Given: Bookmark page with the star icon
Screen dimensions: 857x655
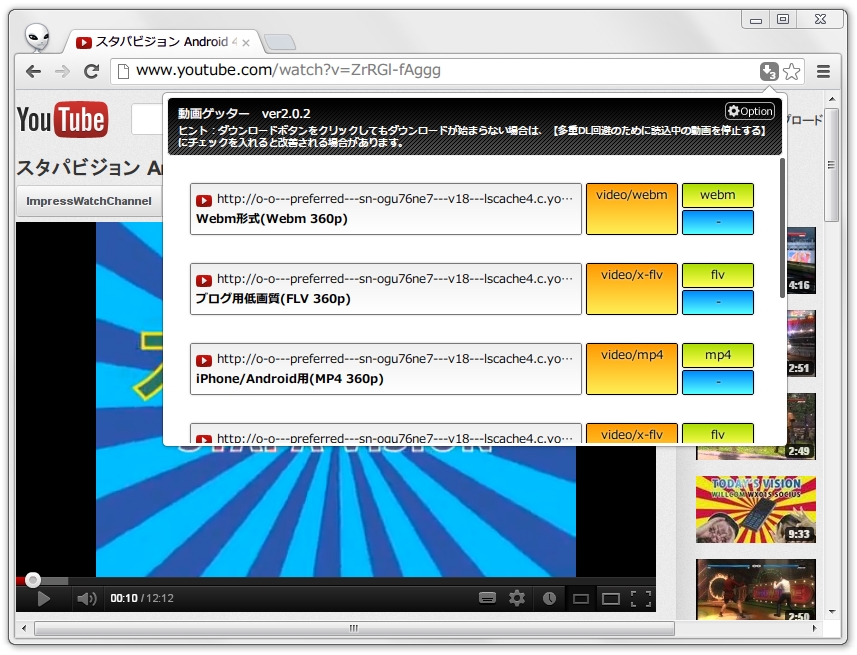Looking at the screenshot, I should 791,71.
